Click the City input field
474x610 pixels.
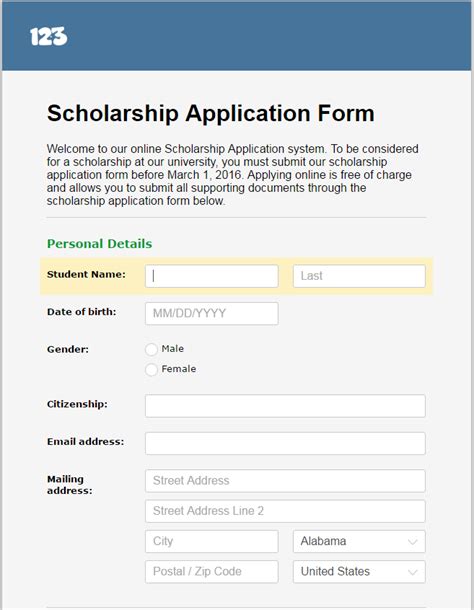pos(212,541)
